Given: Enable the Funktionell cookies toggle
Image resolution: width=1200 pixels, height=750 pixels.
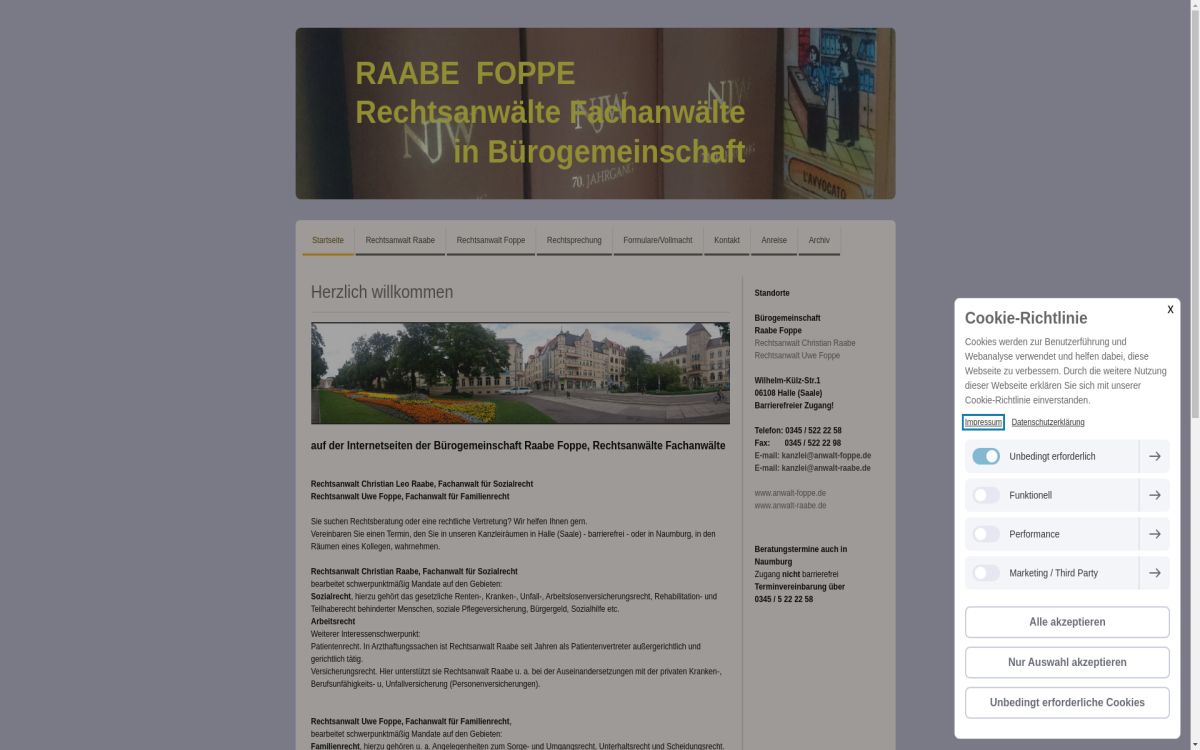Looking at the screenshot, I should coord(985,494).
